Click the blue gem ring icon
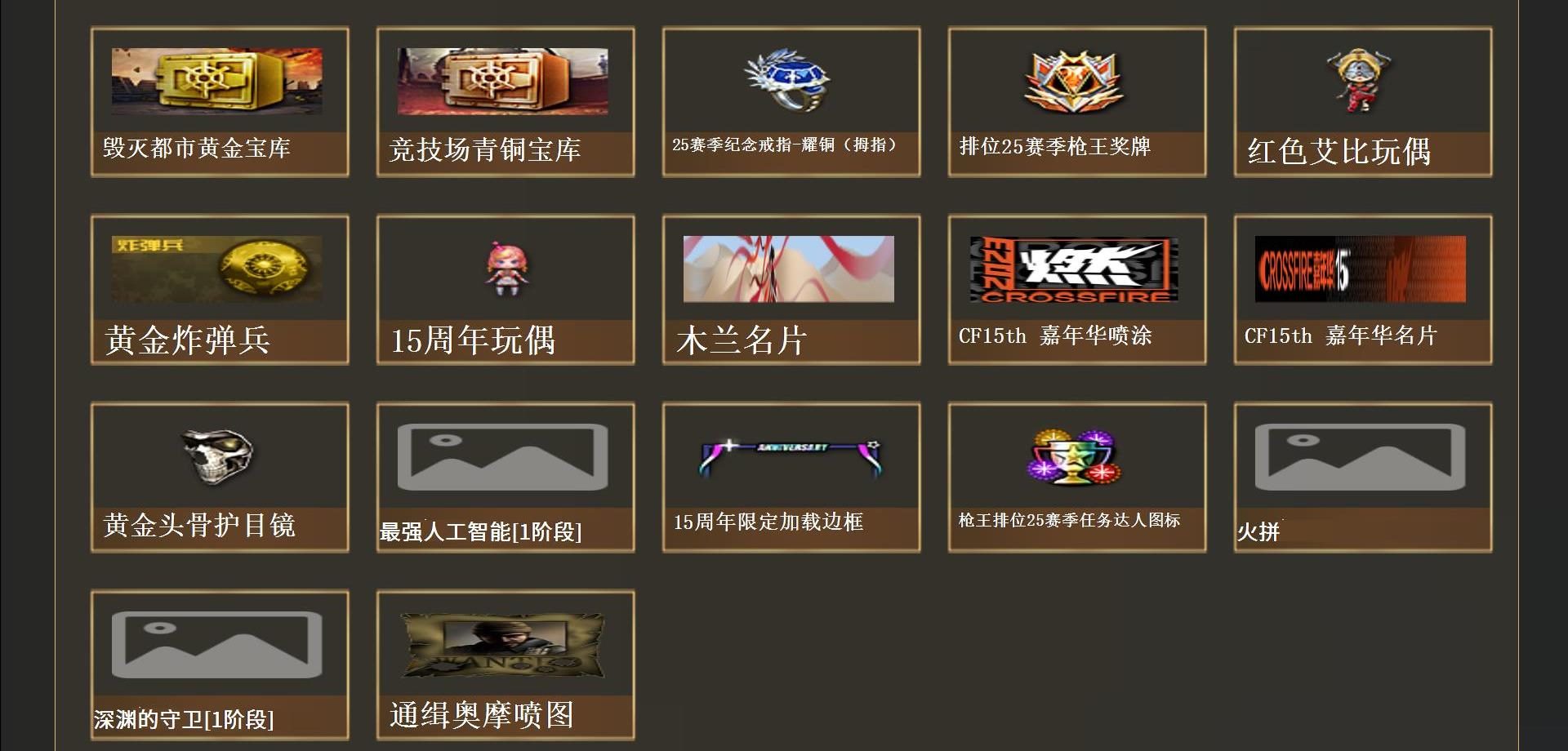This screenshot has width=1568, height=751. [x=787, y=79]
